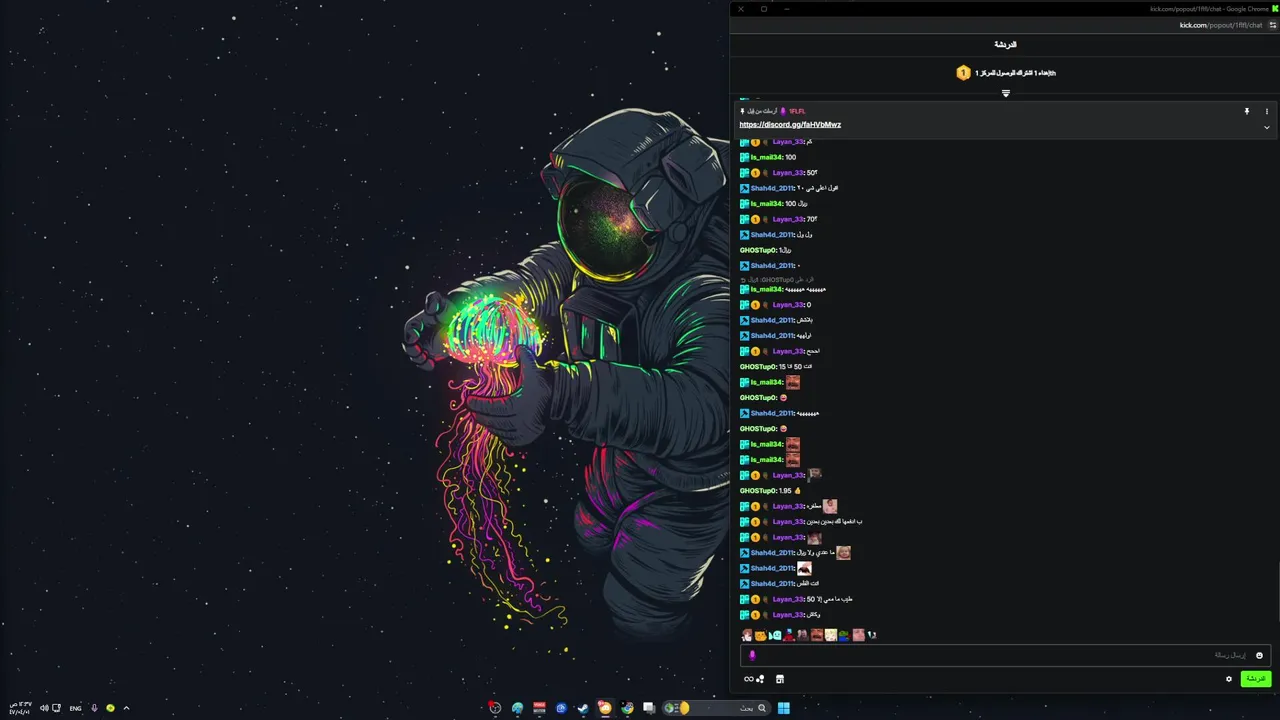1280x720 pixels.
Task: Open the channel shop icon
Action: 780,679
